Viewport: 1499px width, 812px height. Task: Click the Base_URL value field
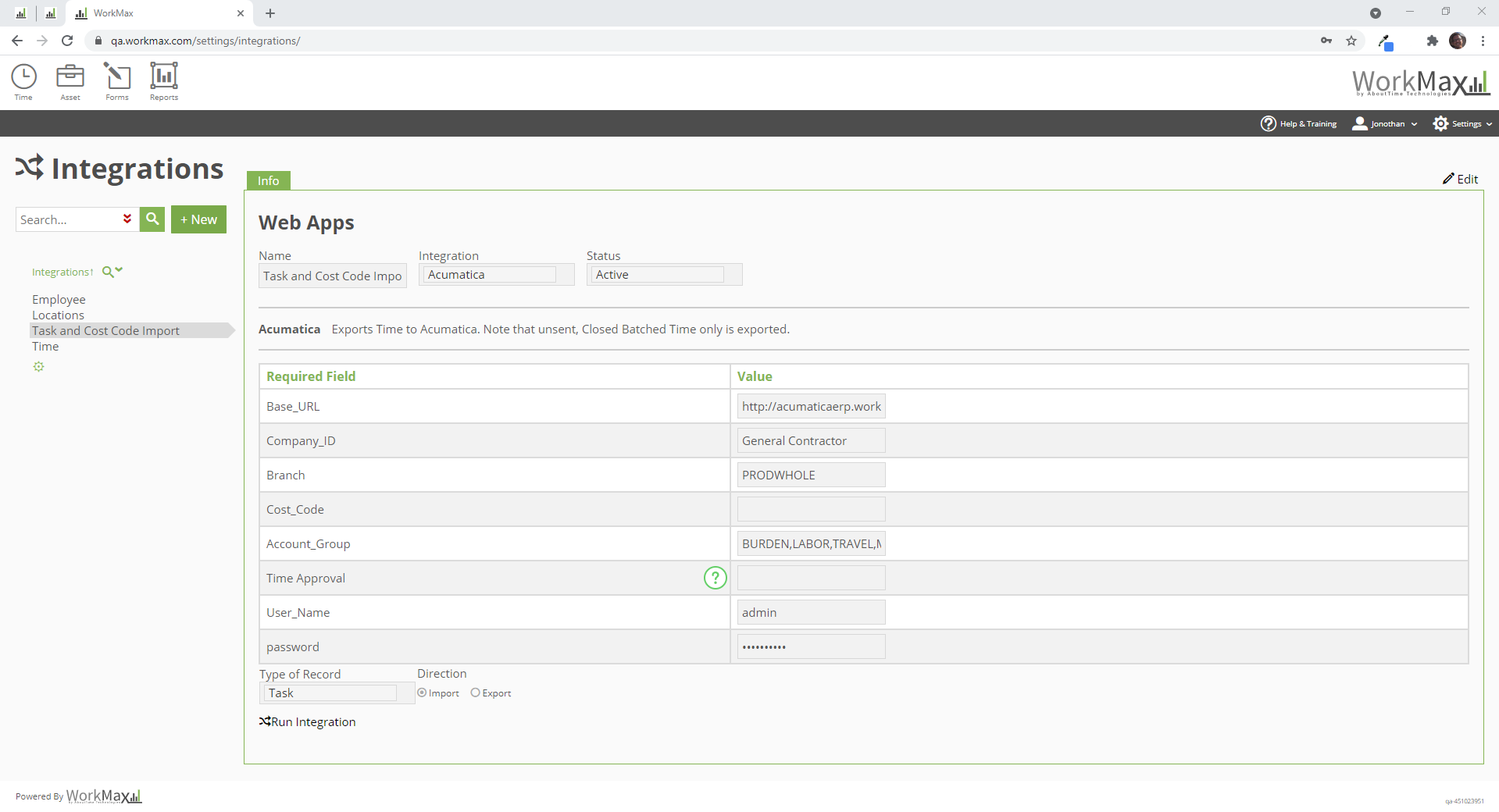click(812, 406)
